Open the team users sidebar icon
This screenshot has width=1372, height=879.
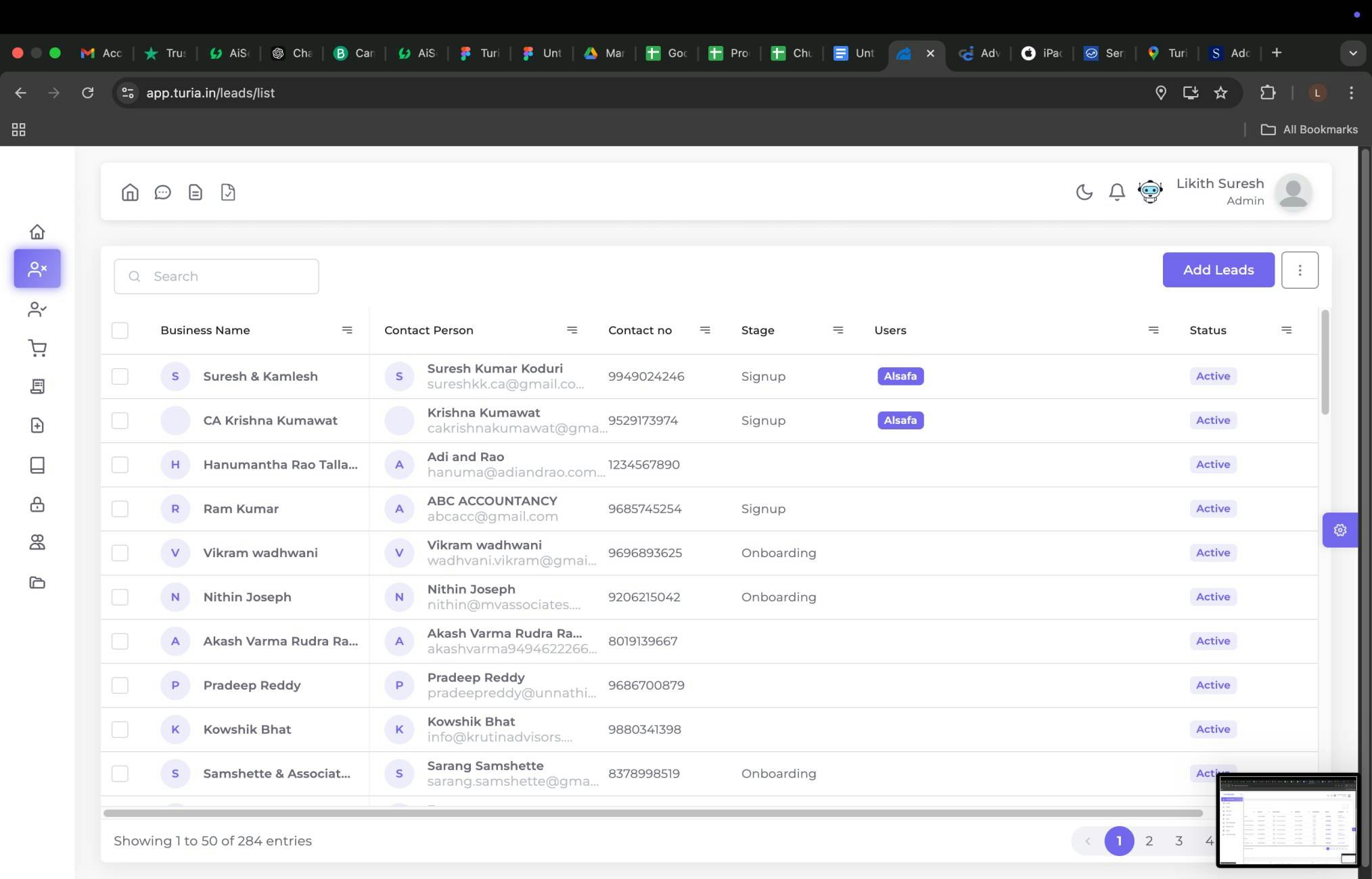37,542
